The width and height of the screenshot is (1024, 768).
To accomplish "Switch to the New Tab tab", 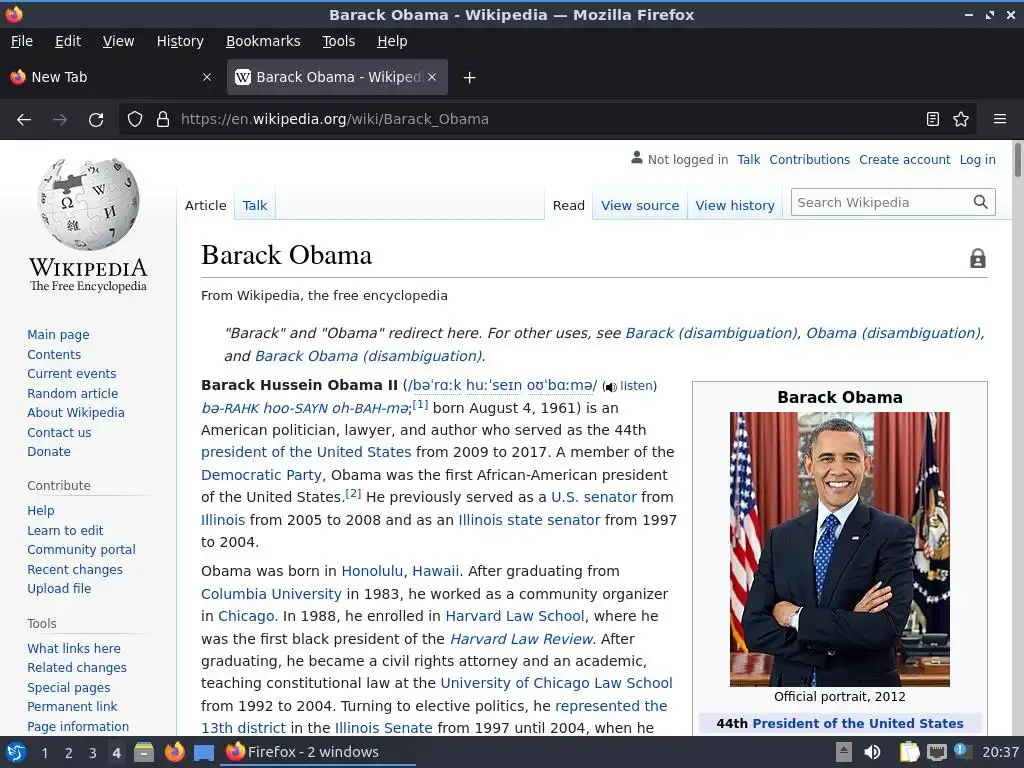I will coord(110,77).
